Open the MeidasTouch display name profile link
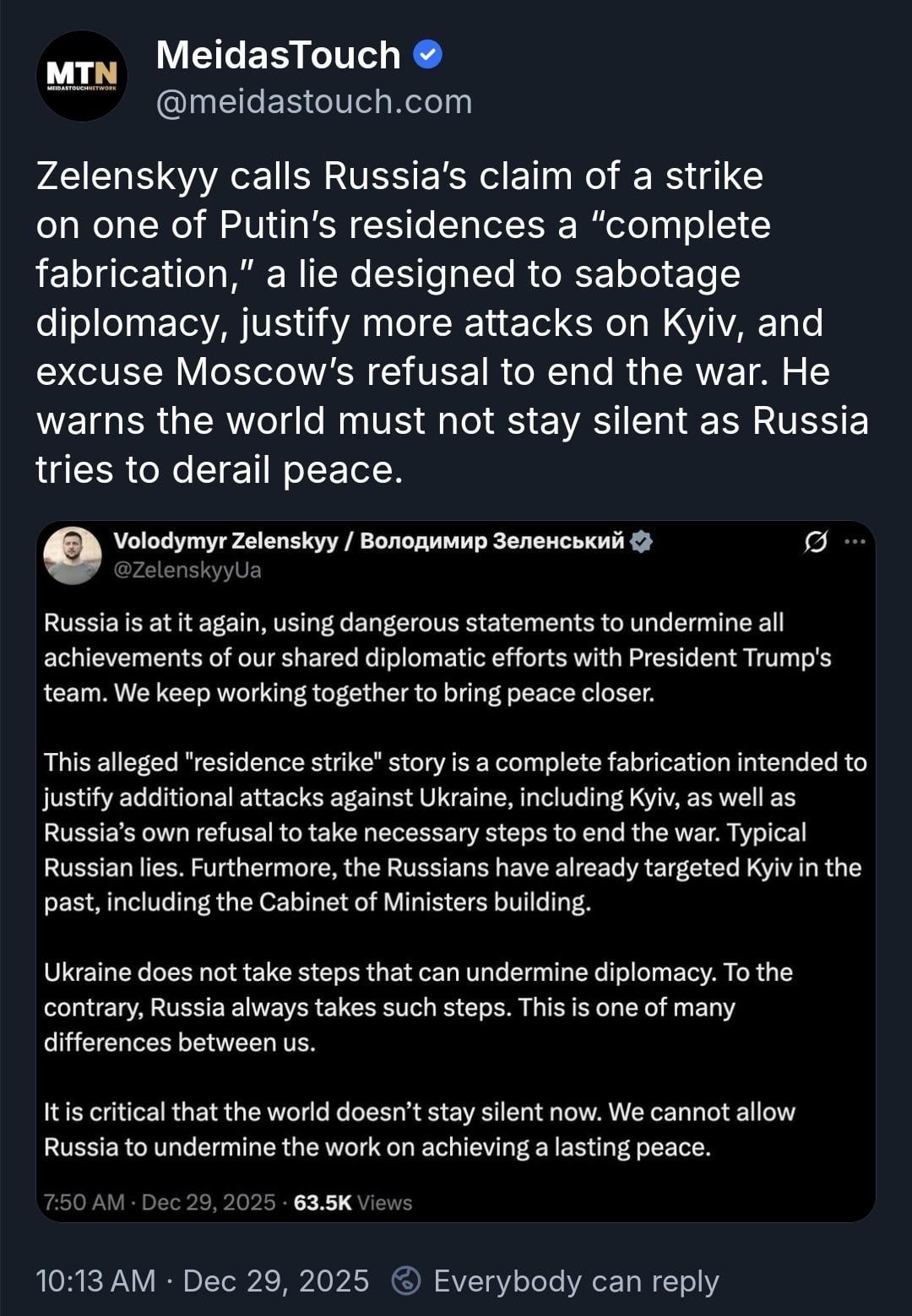Image resolution: width=912 pixels, height=1316 pixels. 278,56
